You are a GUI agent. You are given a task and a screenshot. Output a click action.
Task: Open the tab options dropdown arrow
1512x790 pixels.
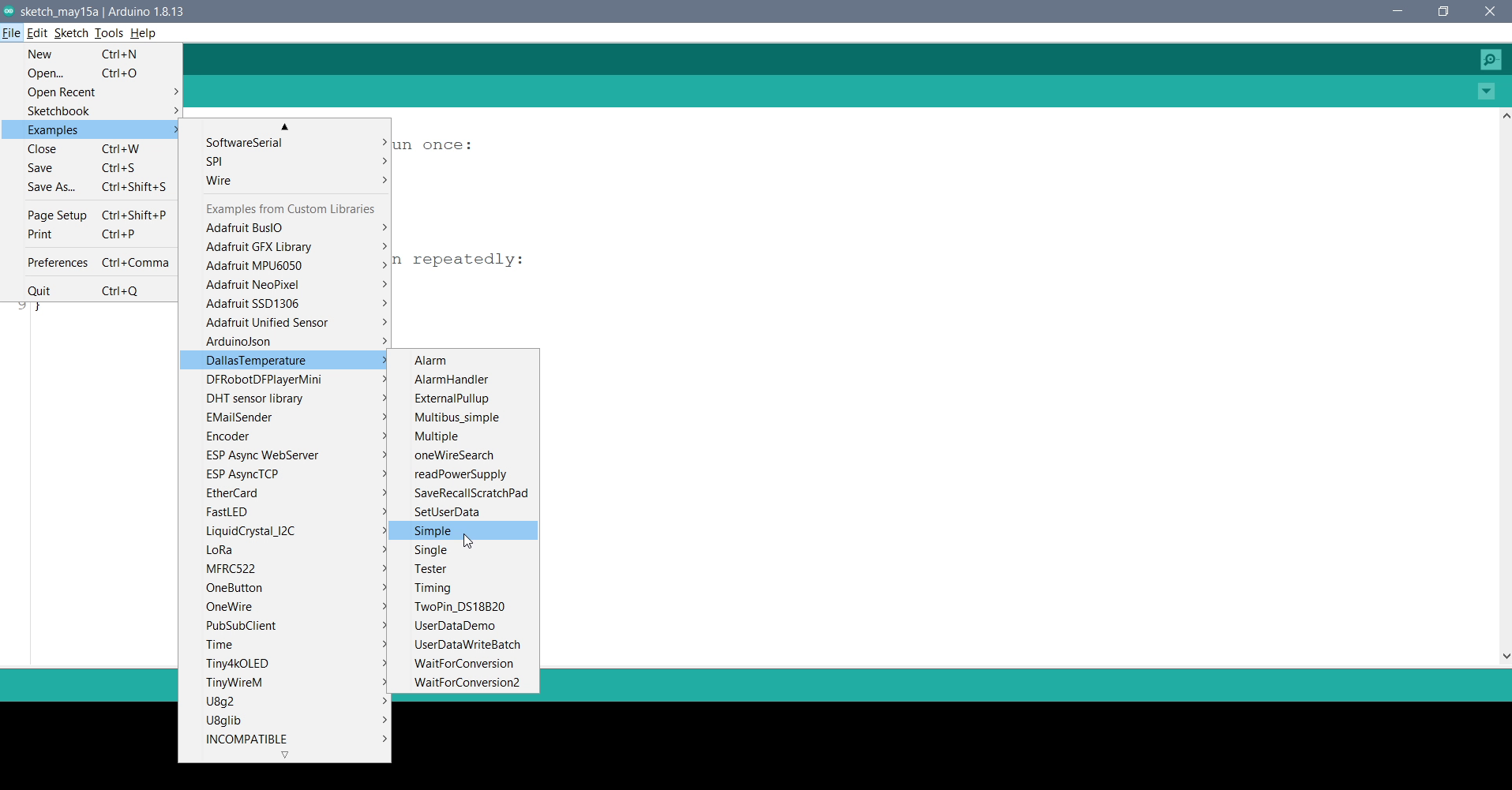(1486, 92)
